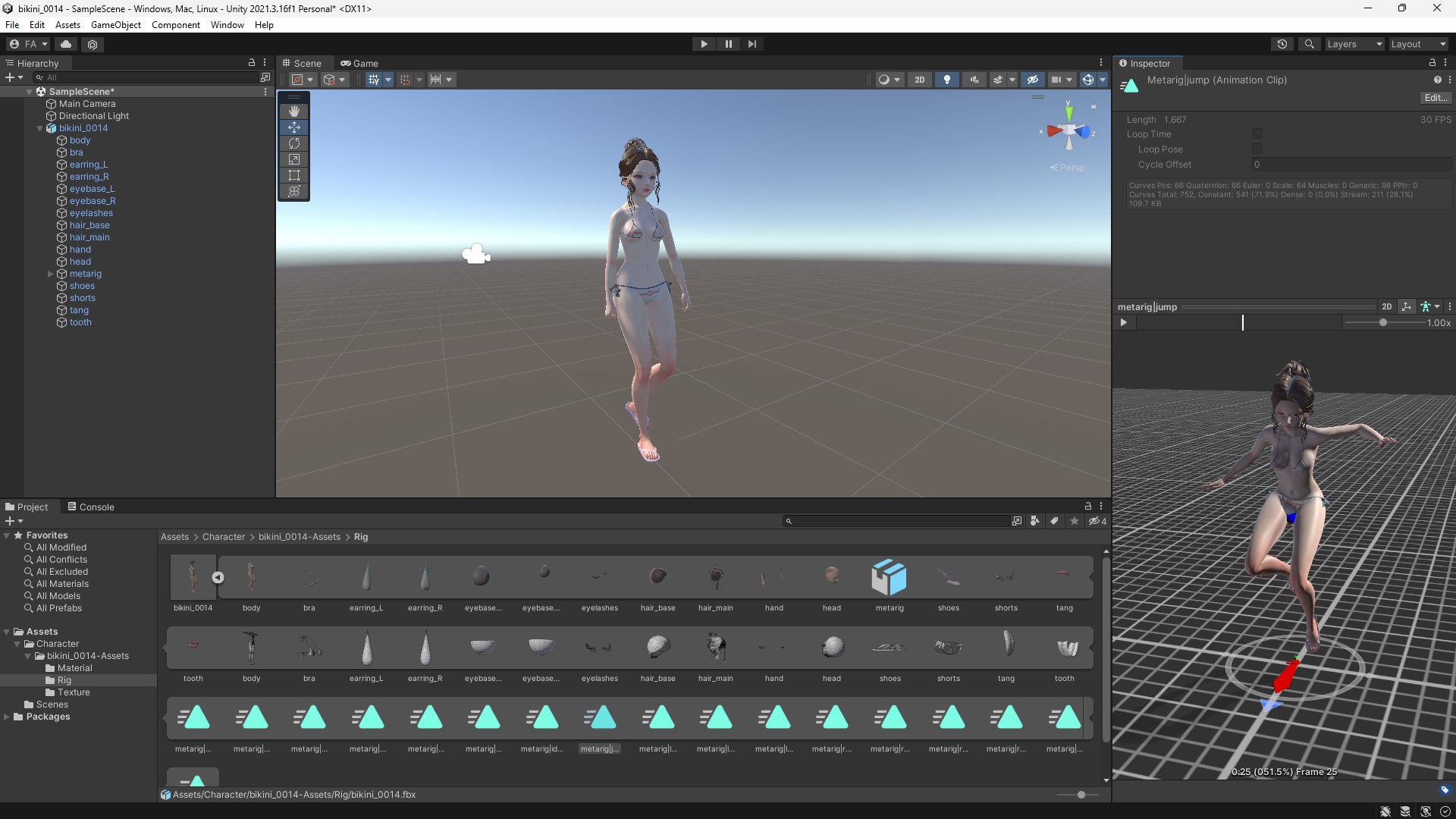
Task: Toggle 2D view mode in Scene
Action: coord(920,80)
